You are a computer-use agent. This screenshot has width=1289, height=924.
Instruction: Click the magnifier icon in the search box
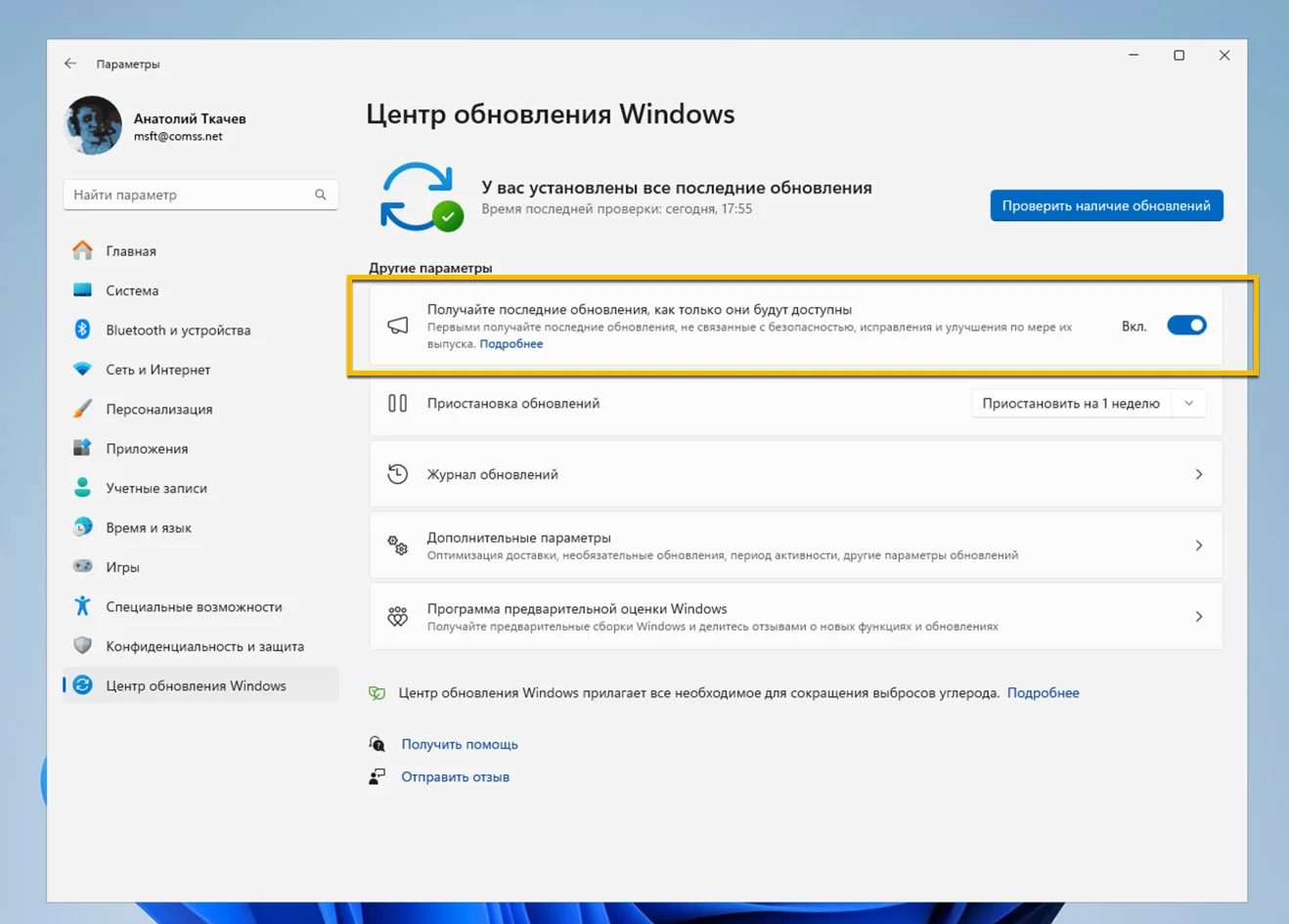pos(321,195)
